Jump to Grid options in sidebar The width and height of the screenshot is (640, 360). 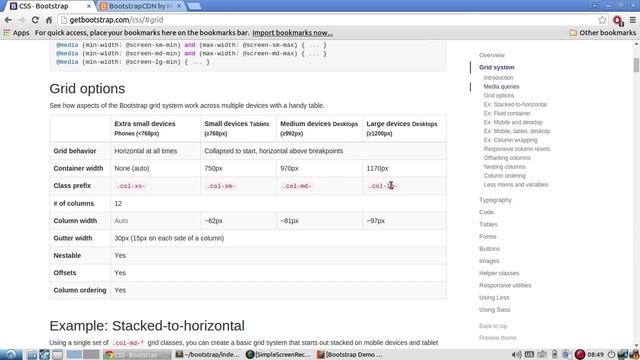[x=499, y=96]
